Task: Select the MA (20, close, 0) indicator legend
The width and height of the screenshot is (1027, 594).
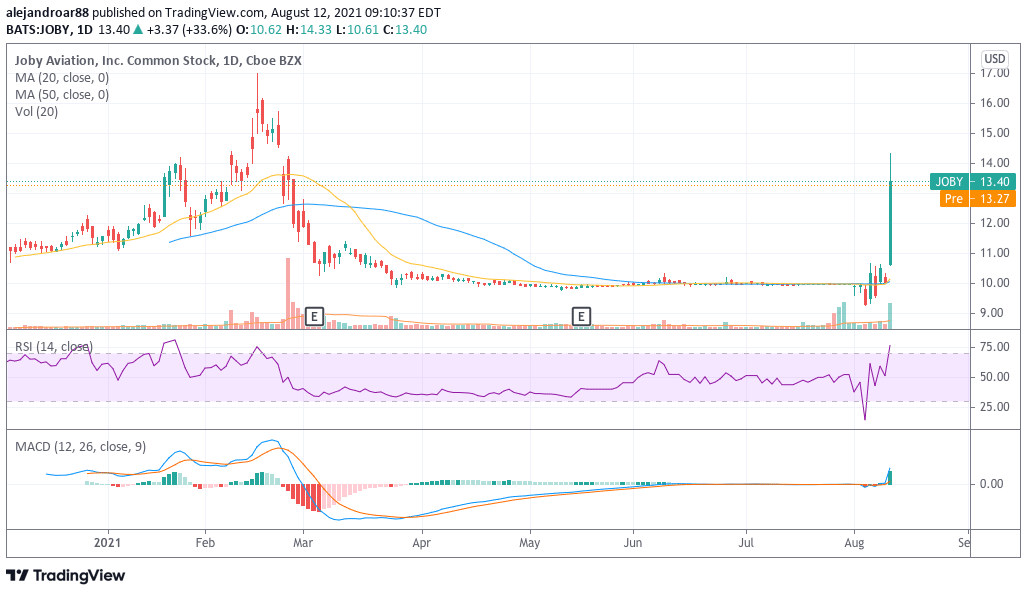Action: tap(62, 77)
